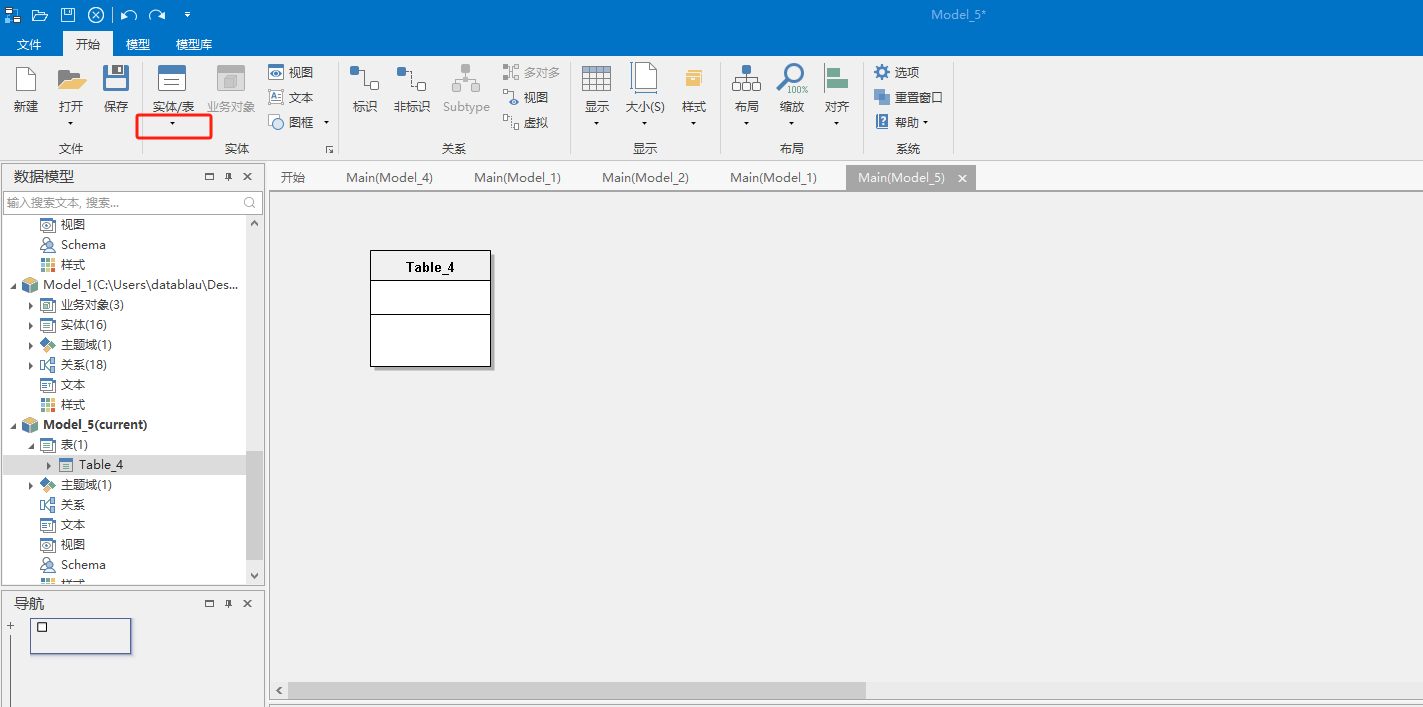Click the 业务对象 business object button

click(x=231, y=90)
